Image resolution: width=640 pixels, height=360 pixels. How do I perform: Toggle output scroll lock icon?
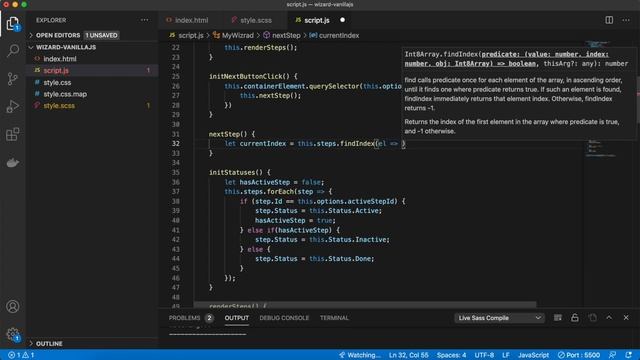575,318
